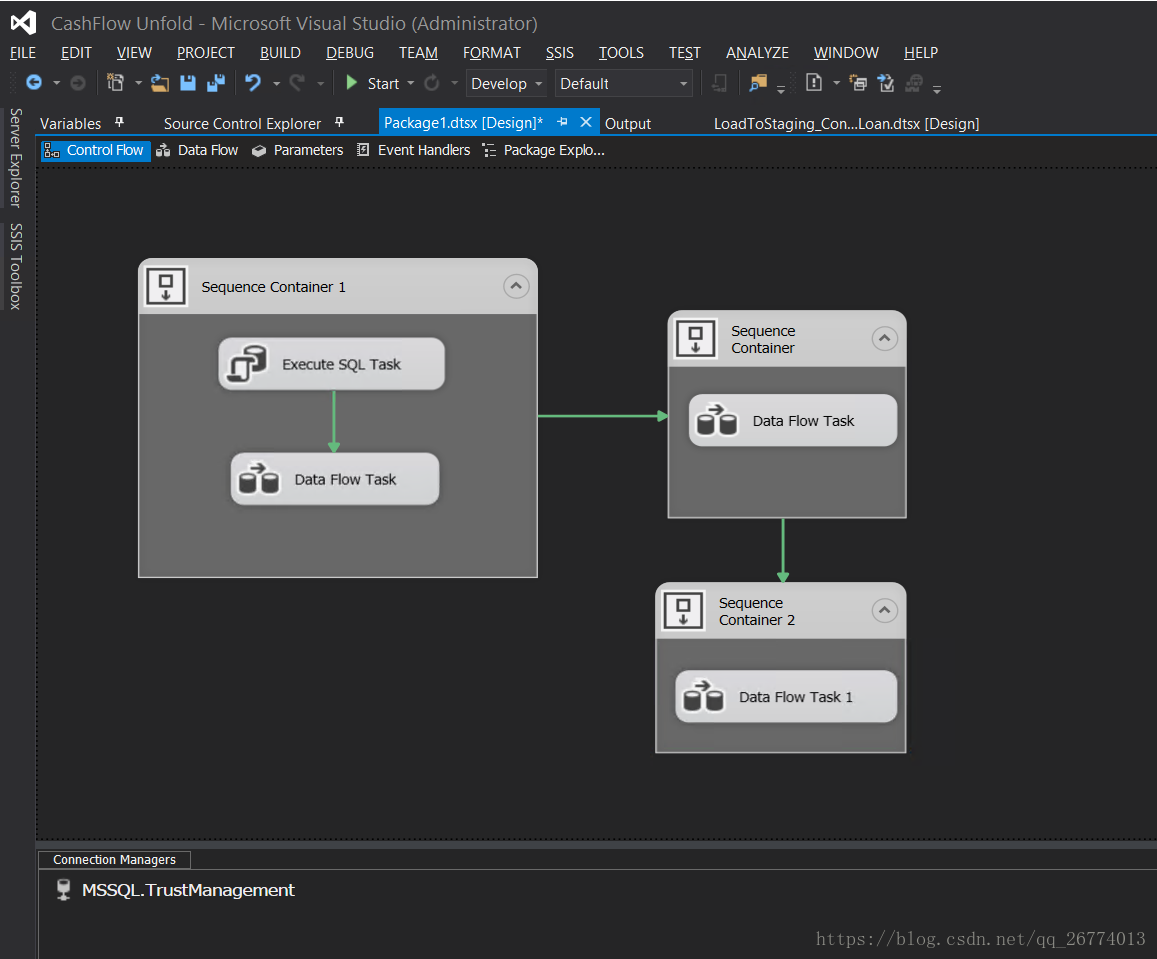Pin the Source Control Explorer tab
Image resolution: width=1157 pixels, height=959 pixels.
339,122
